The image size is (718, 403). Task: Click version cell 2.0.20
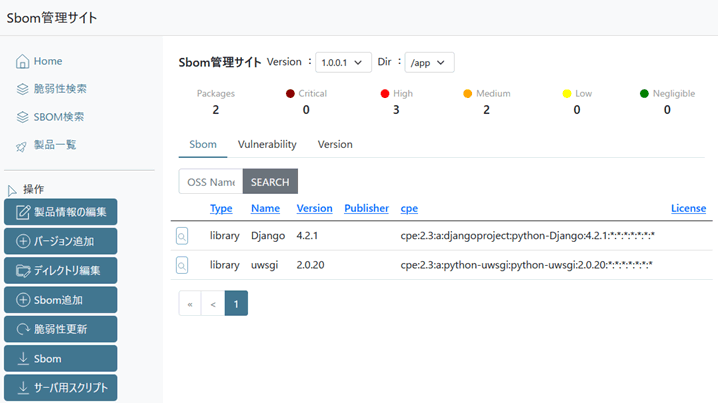[x=310, y=265]
